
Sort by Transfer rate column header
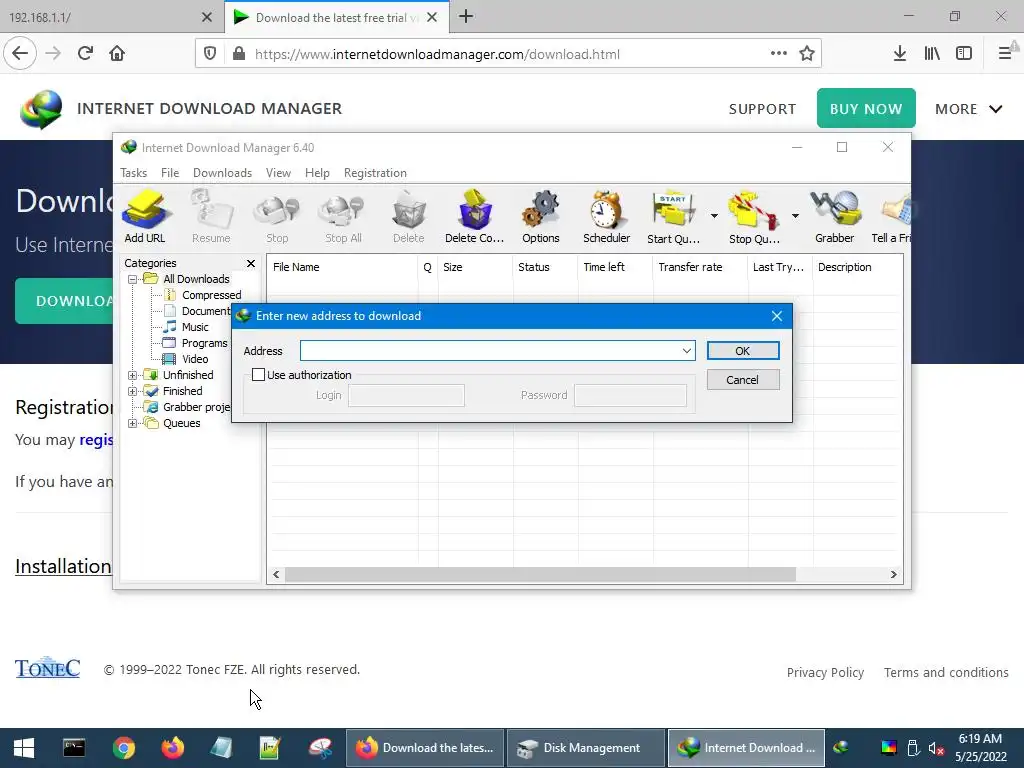click(x=700, y=267)
